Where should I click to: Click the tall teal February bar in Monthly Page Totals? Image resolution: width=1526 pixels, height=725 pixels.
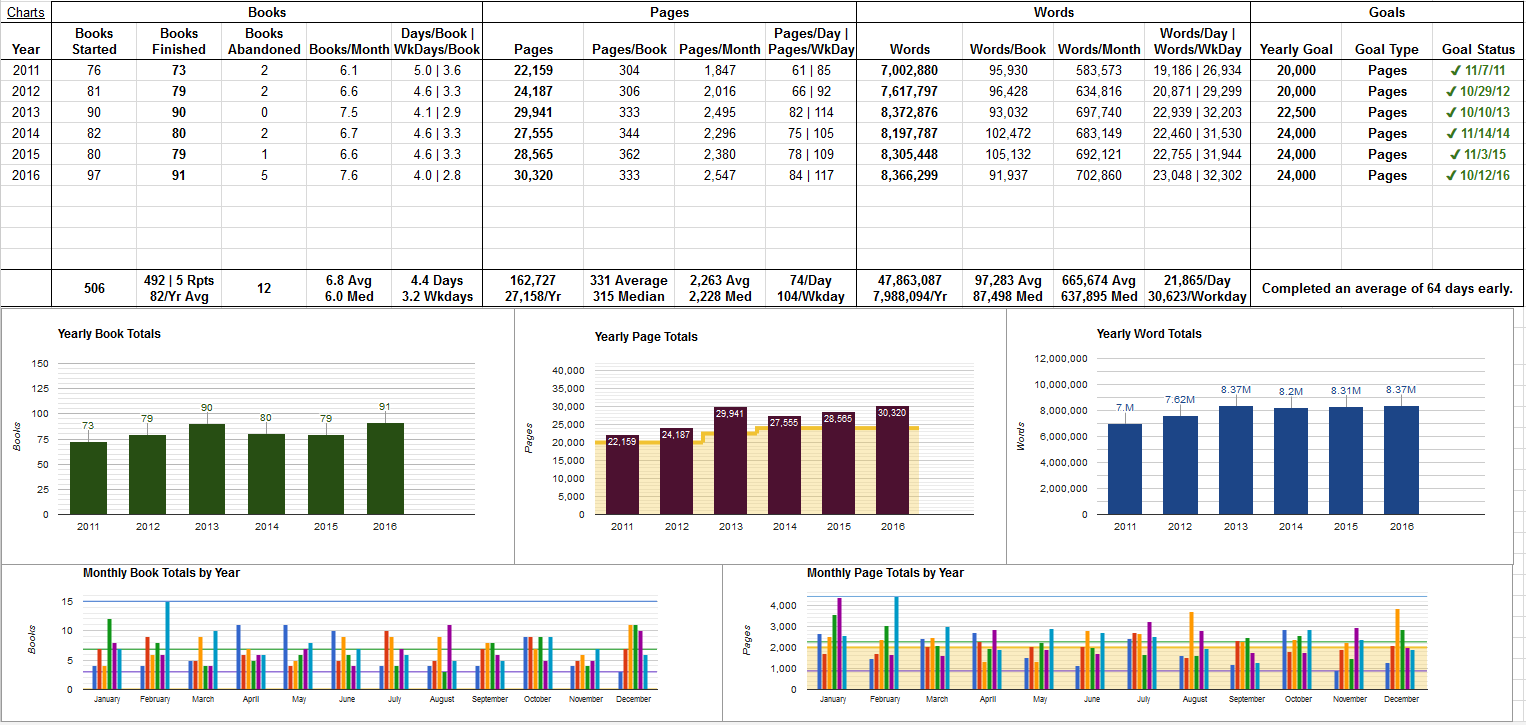(x=896, y=643)
